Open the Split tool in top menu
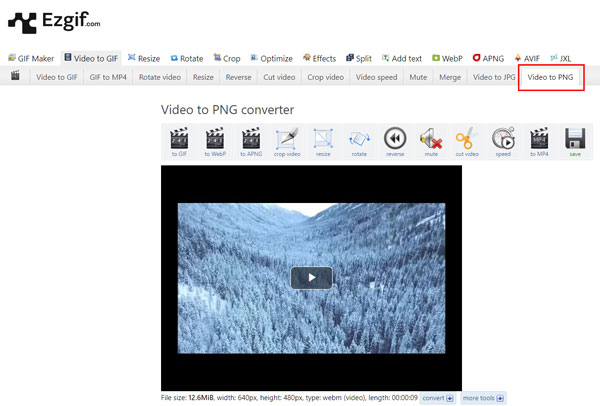The width and height of the screenshot is (600, 406). [359, 59]
